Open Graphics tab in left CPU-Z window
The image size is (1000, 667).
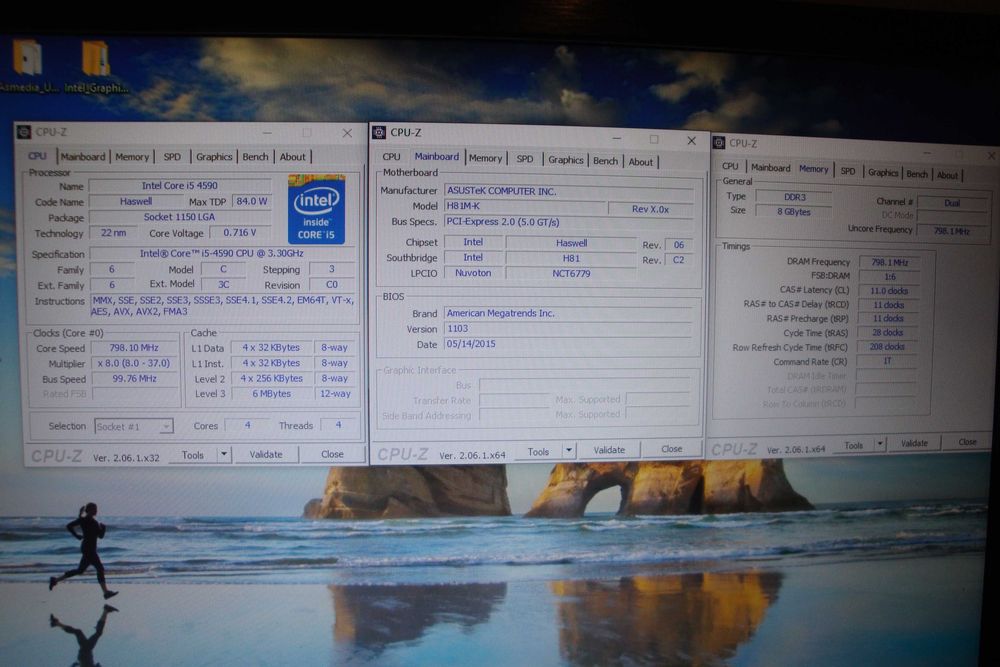tap(214, 156)
